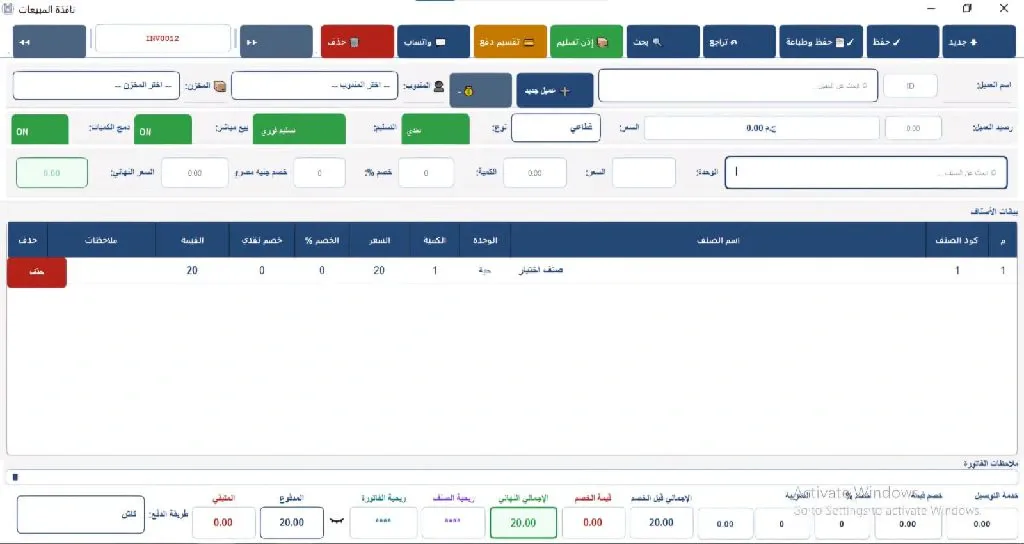Open تقسيم دفع split payment
Image resolution: width=1024 pixels, height=544 pixels.
[510, 42]
